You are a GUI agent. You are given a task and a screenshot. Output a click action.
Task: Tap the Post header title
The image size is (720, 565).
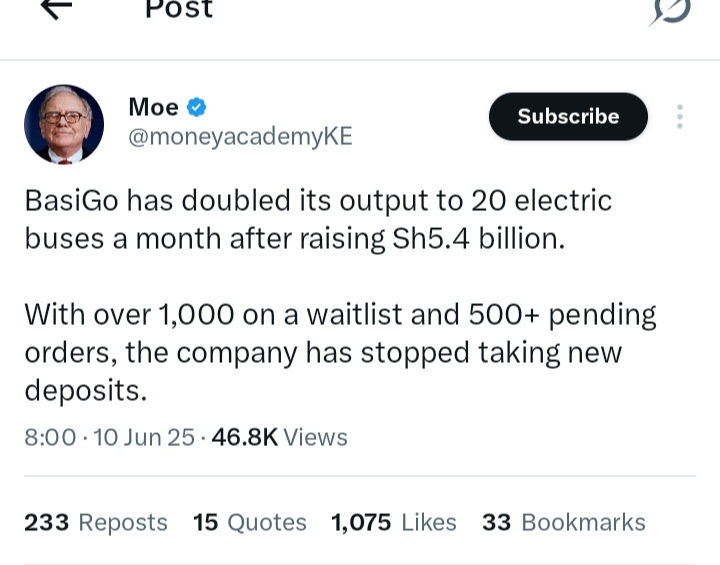tap(179, 9)
